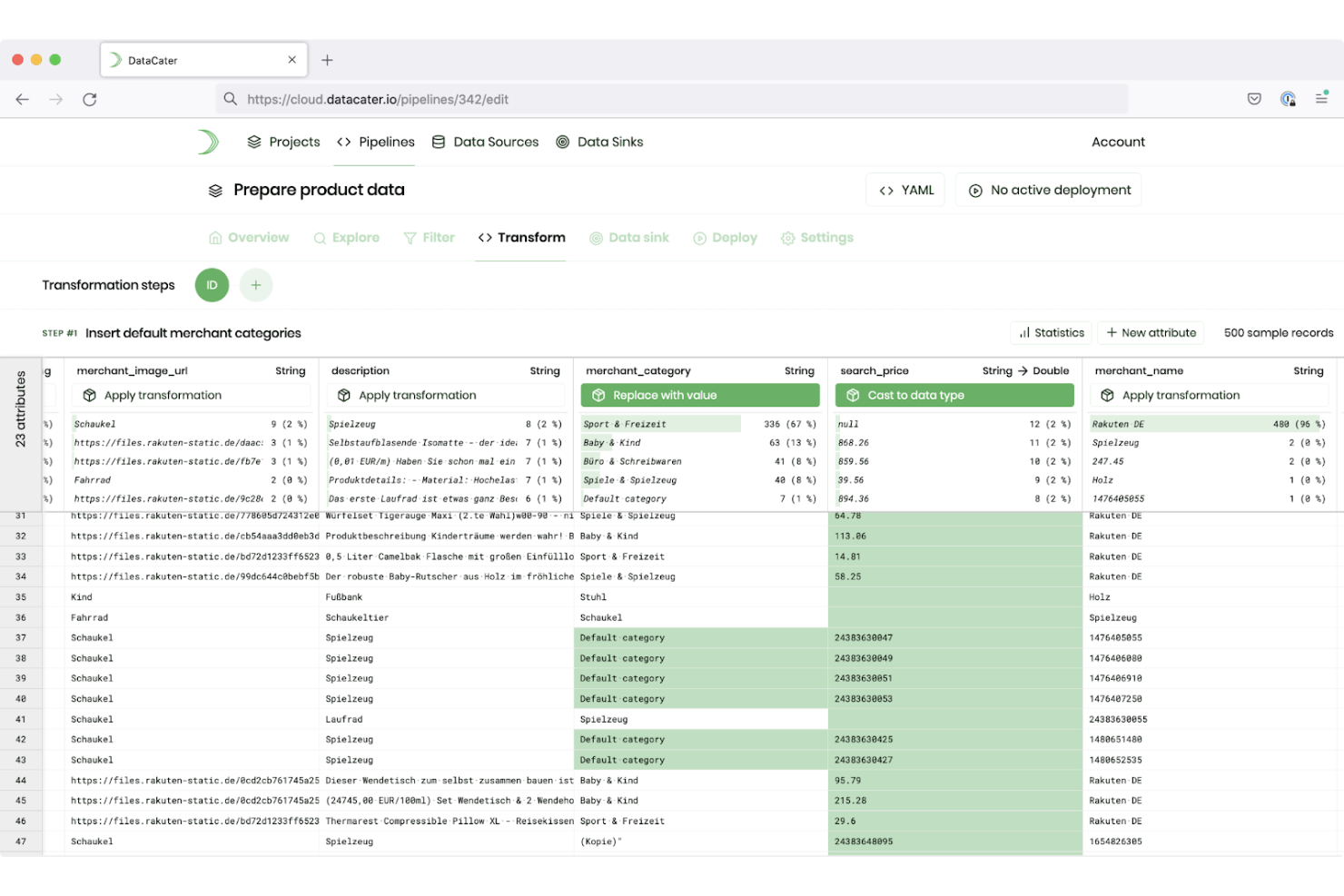The height and width of the screenshot is (896, 1344).
Task: Reload the page in the browser
Action: click(x=89, y=99)
